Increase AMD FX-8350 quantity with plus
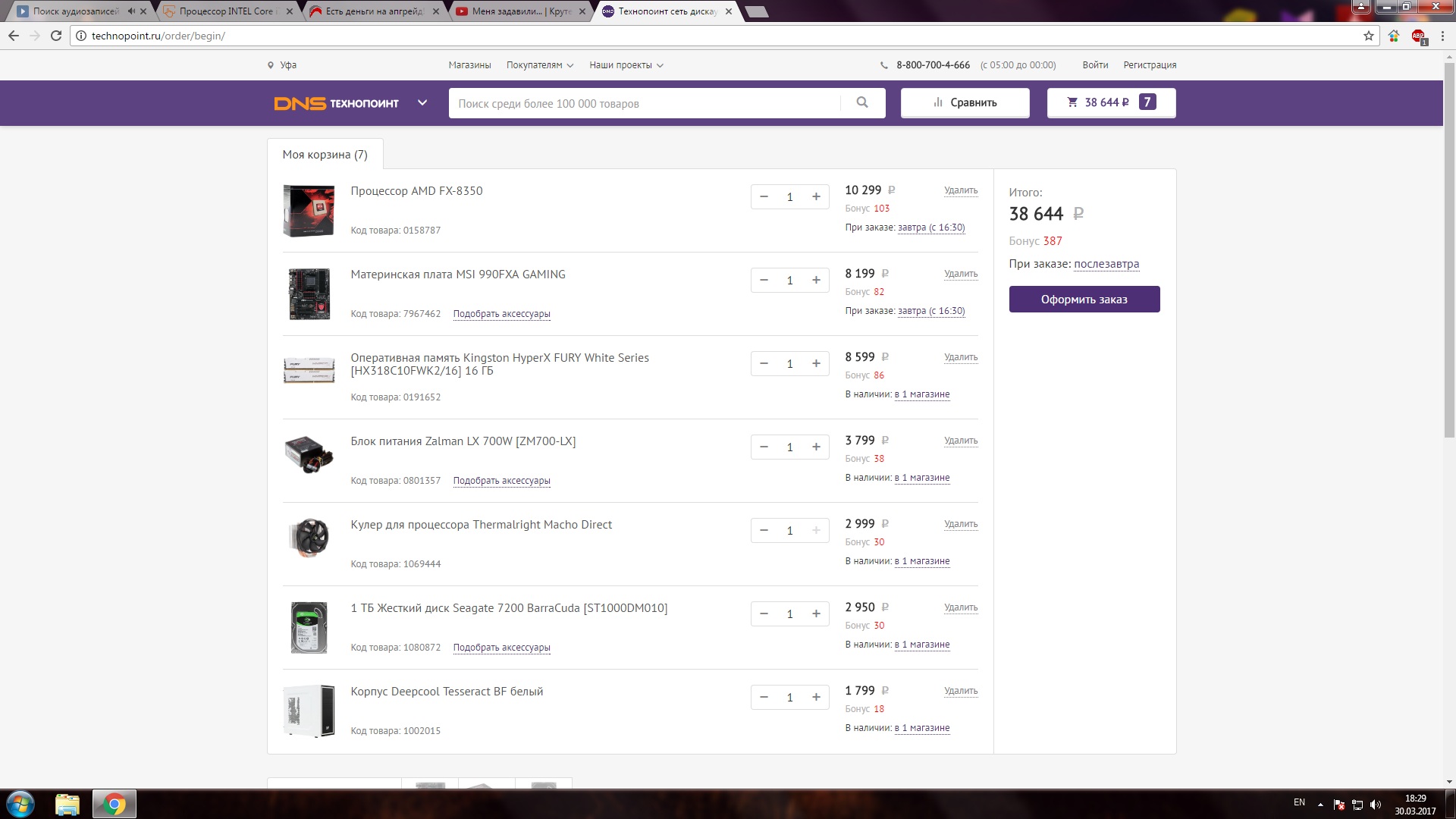This screenshot has height=819, width=1456. point(816,197)
